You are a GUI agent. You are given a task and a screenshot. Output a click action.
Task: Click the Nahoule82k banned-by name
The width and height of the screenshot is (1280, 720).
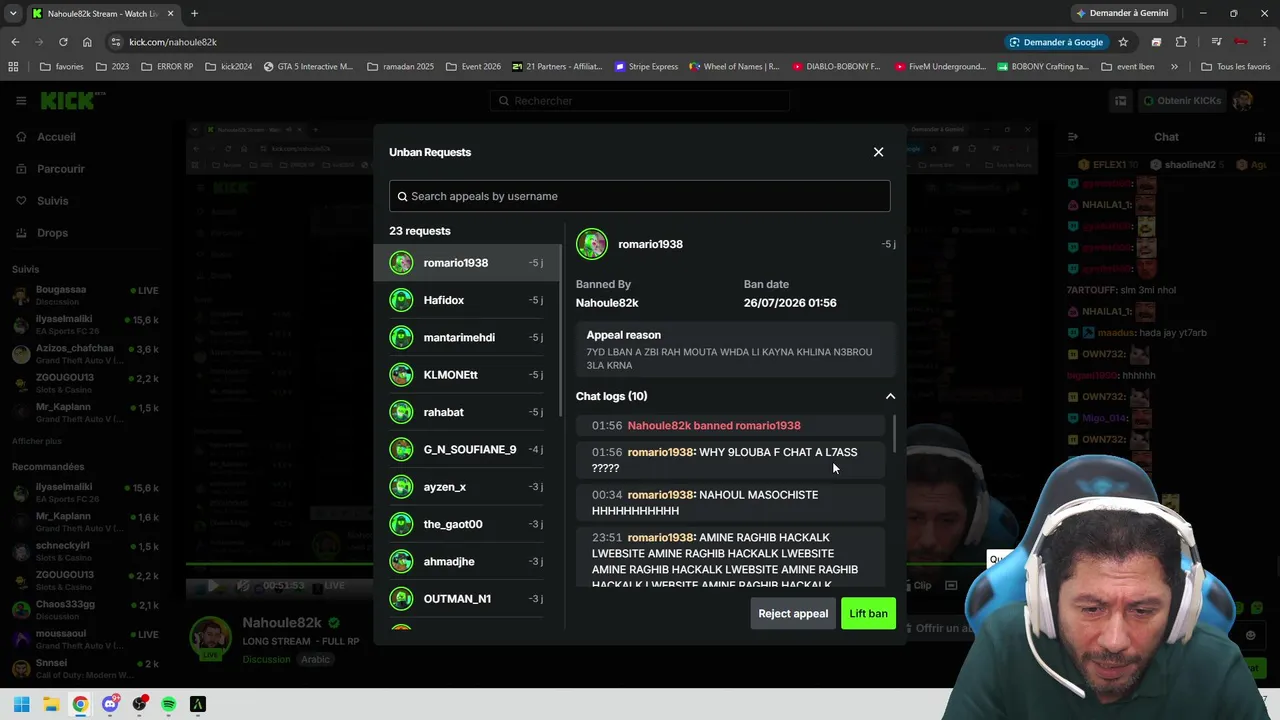607,303
